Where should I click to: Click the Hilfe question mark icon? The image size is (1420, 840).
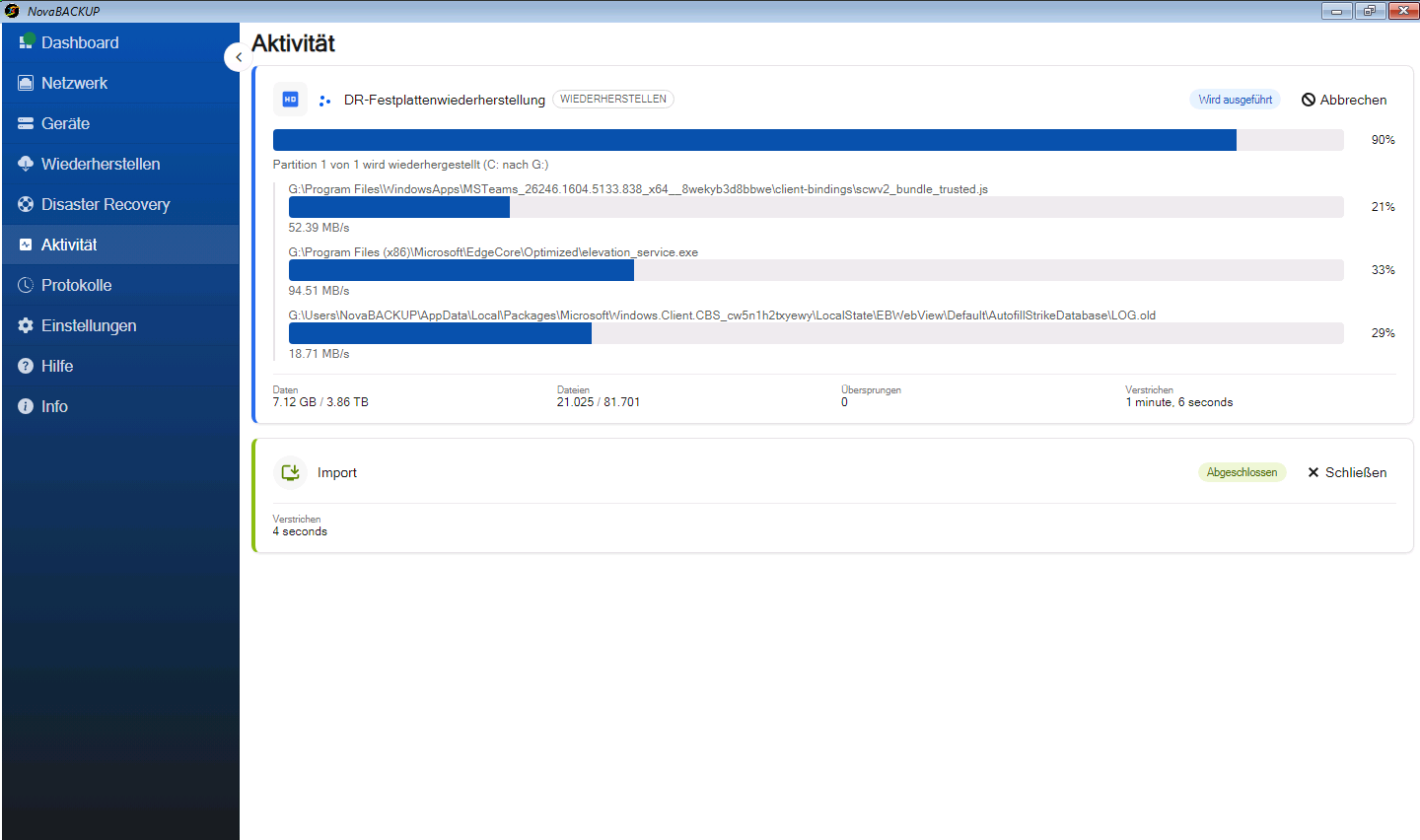click(x=26, y=366)
